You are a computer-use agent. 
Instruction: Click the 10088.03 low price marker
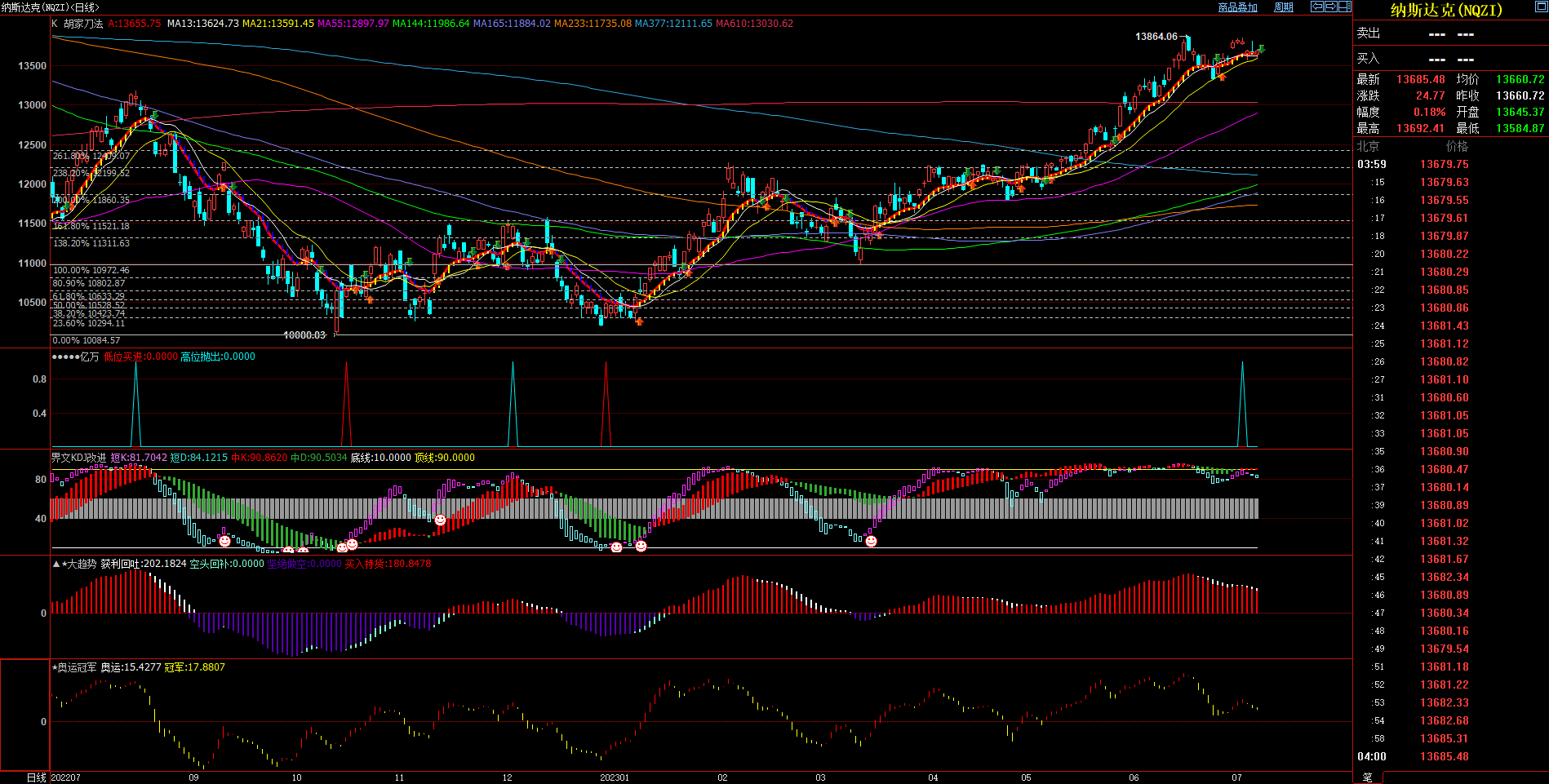[x=304, y=335]
